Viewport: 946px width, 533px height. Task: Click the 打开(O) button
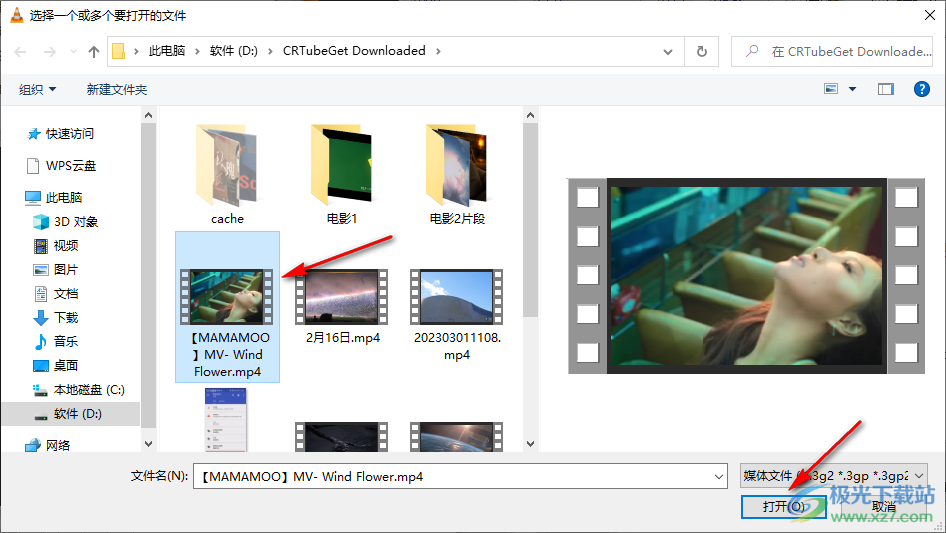point(783,506)
